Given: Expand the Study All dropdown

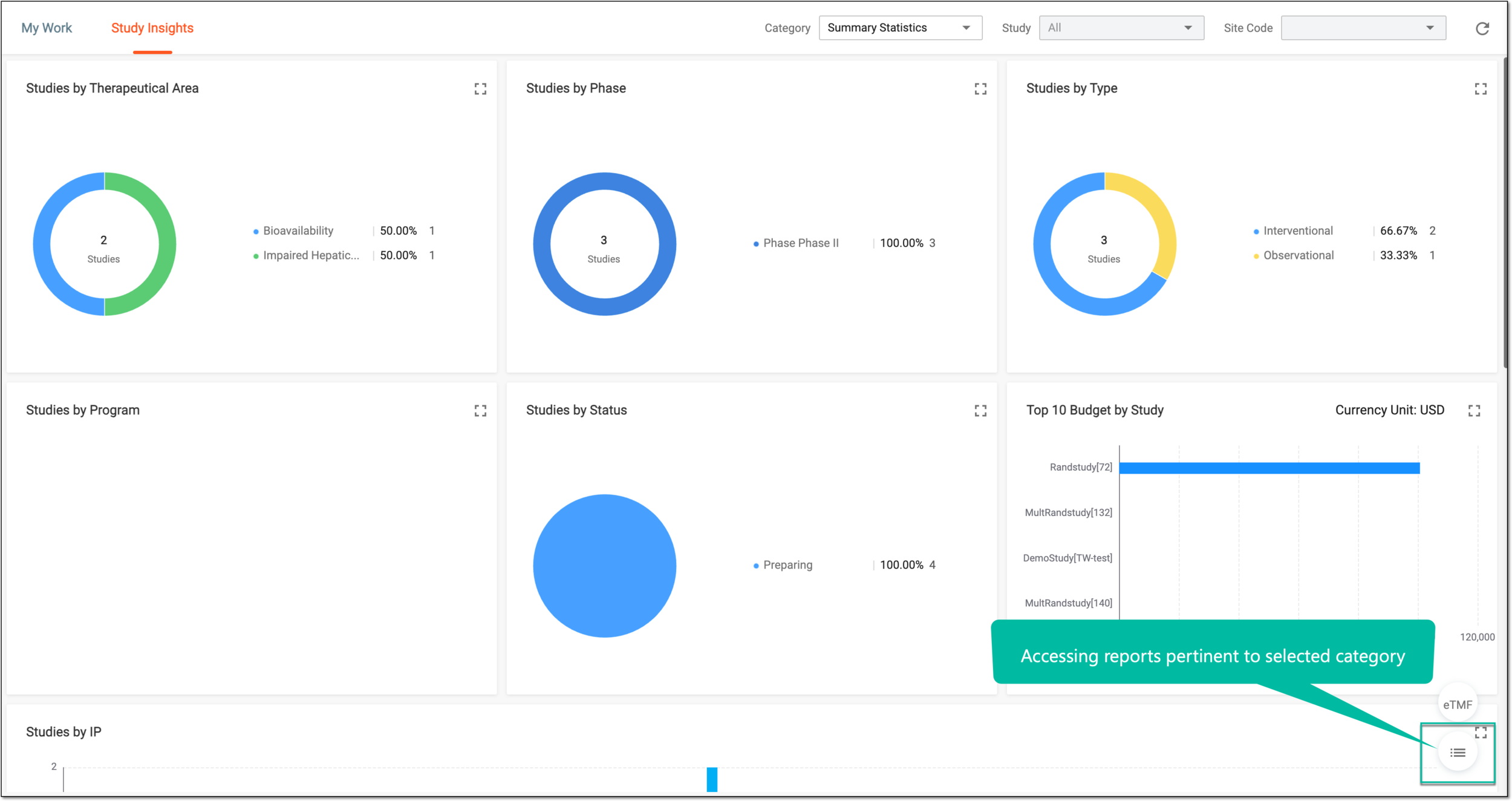Looking at the screenshot, I should pos(1121,28).
